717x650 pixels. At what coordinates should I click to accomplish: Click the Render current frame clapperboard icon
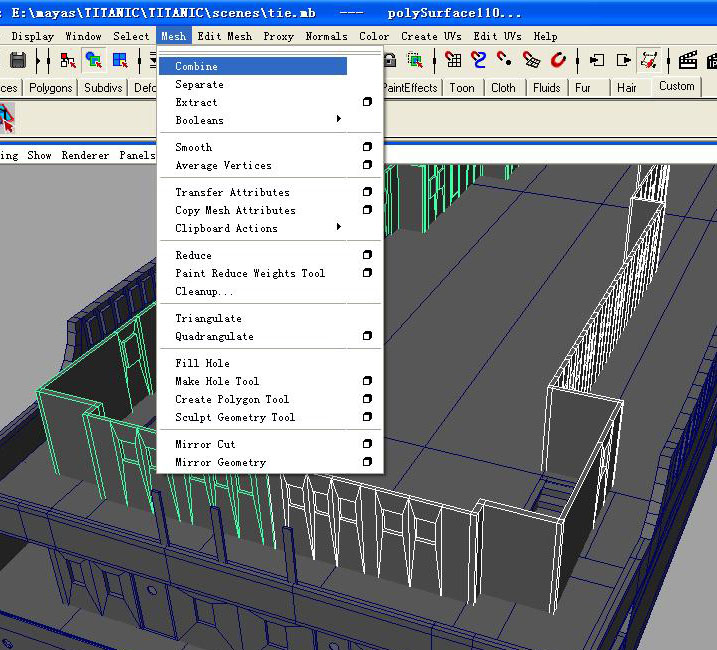[x=688, y=60]
